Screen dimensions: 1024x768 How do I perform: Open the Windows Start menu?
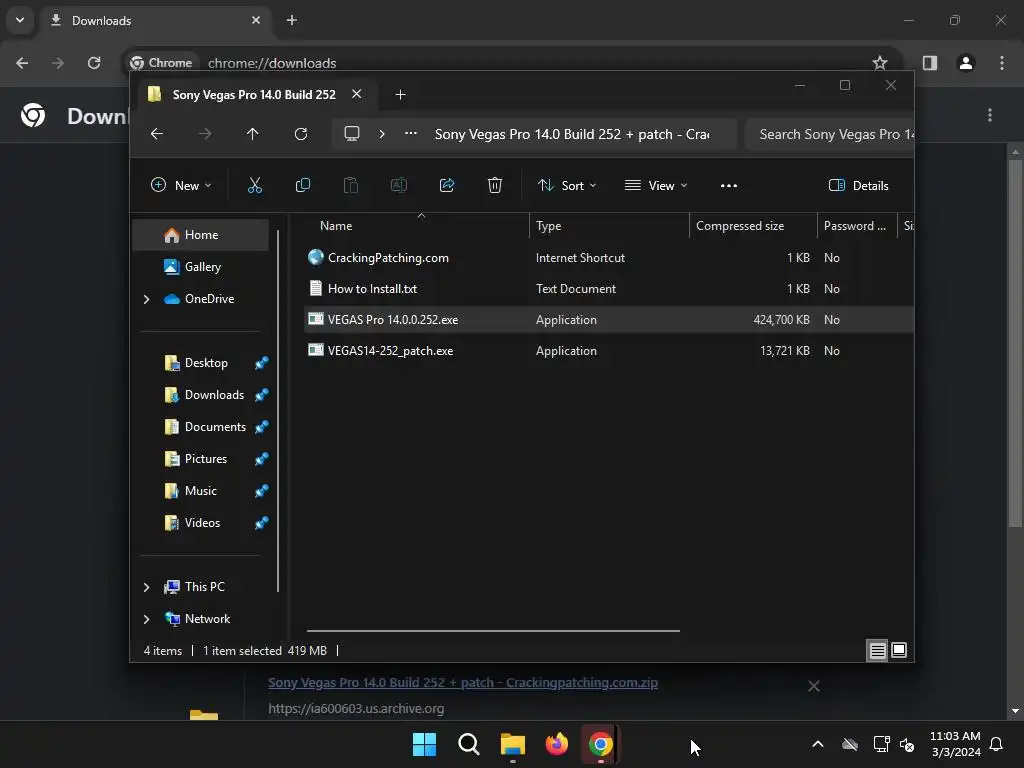pyautogui.click(x=424, y=744)
